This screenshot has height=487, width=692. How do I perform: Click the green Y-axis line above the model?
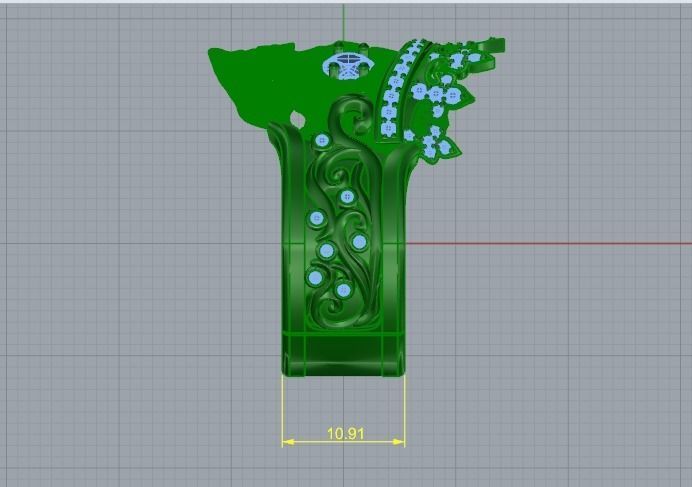point(344,23)
